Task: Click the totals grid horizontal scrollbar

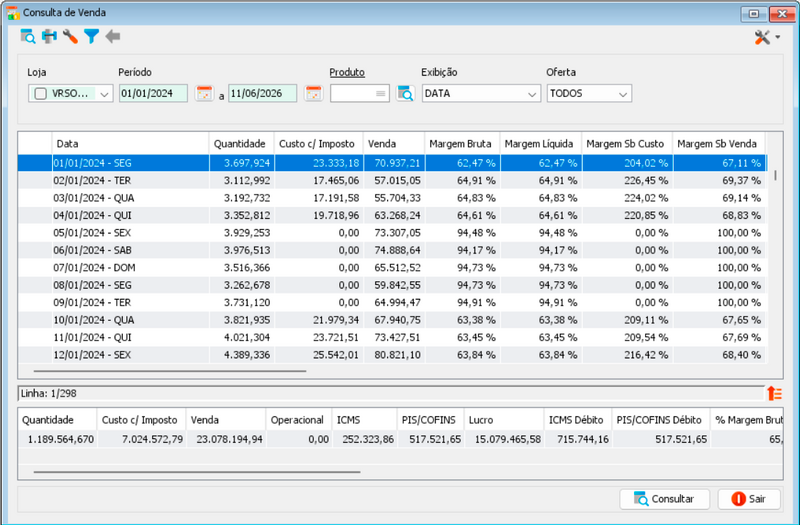Action: coord(197,472)
